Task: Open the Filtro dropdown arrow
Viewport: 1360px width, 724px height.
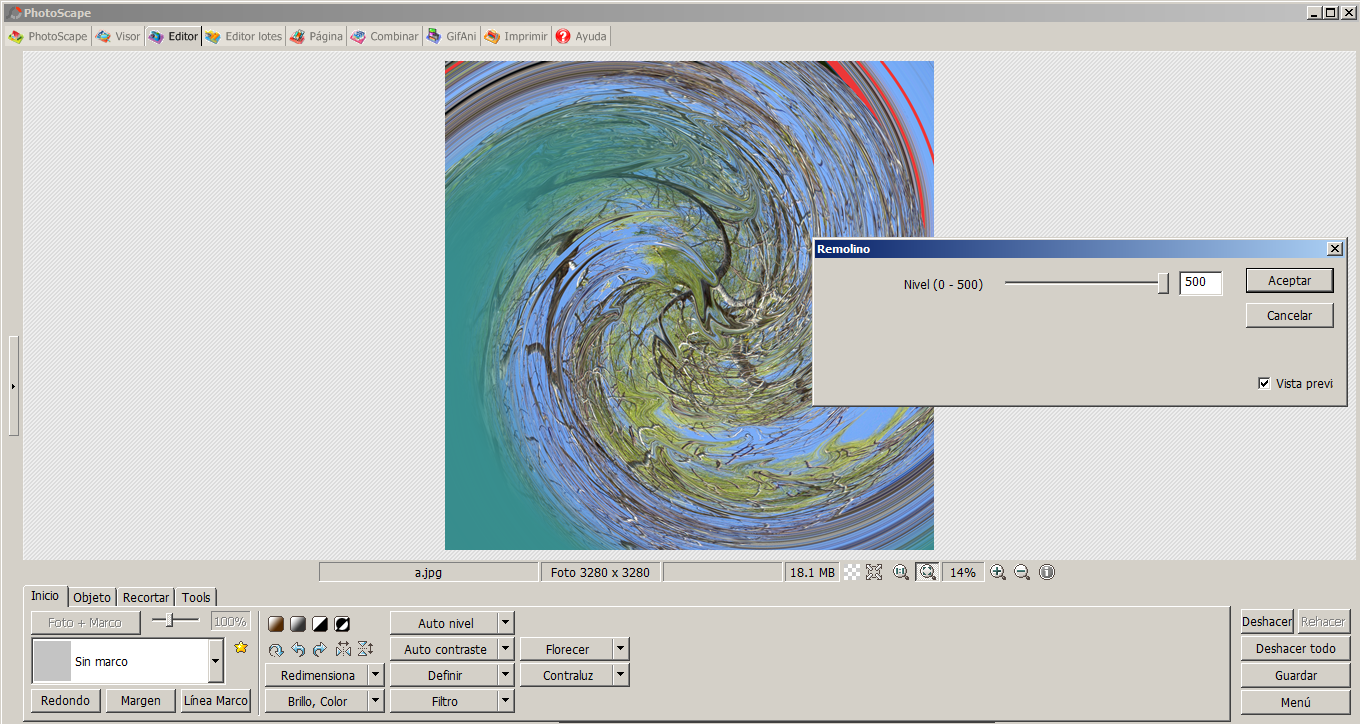Action: point(505,701)
